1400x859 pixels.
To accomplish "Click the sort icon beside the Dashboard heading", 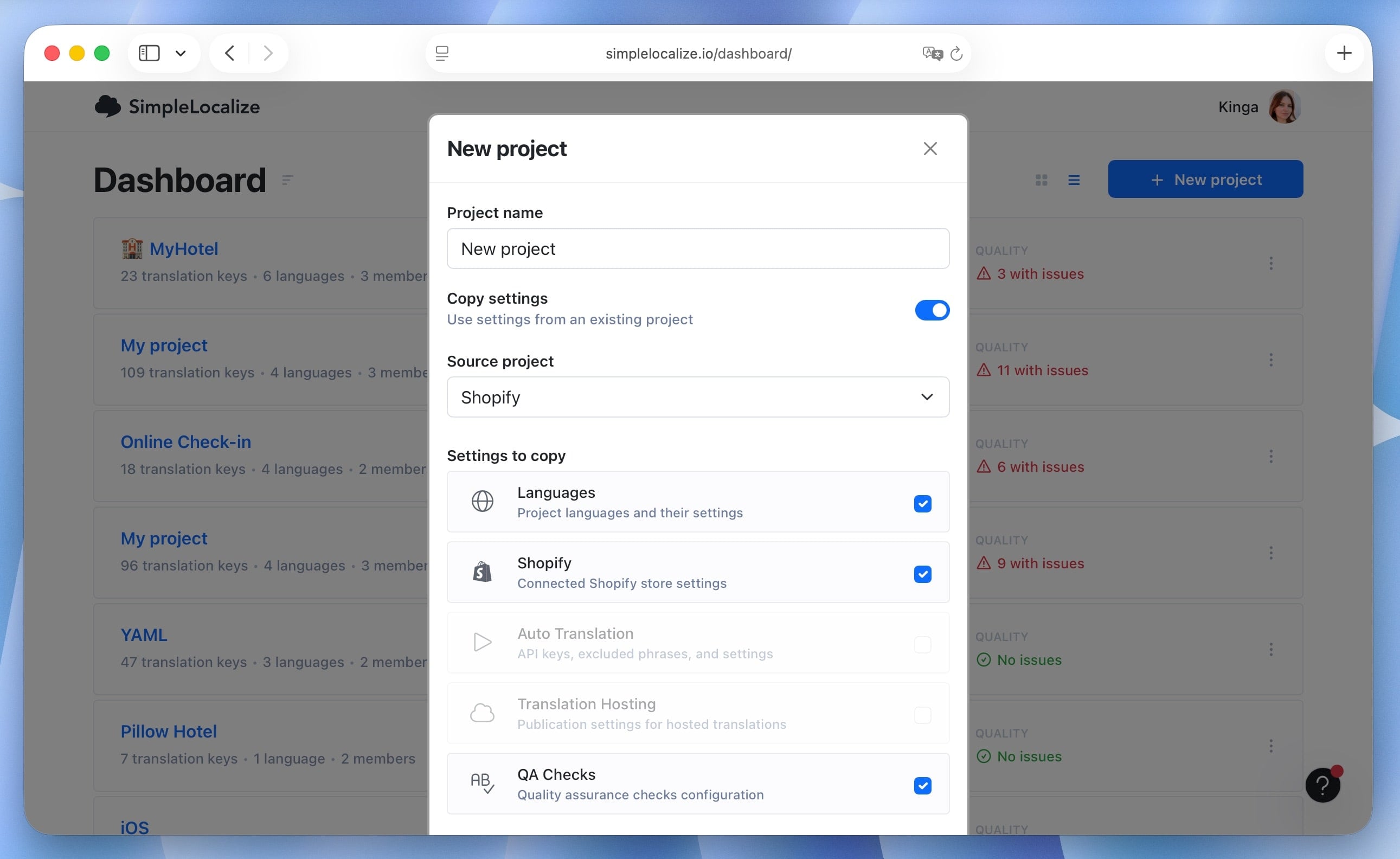I will (x=287, y=180).
